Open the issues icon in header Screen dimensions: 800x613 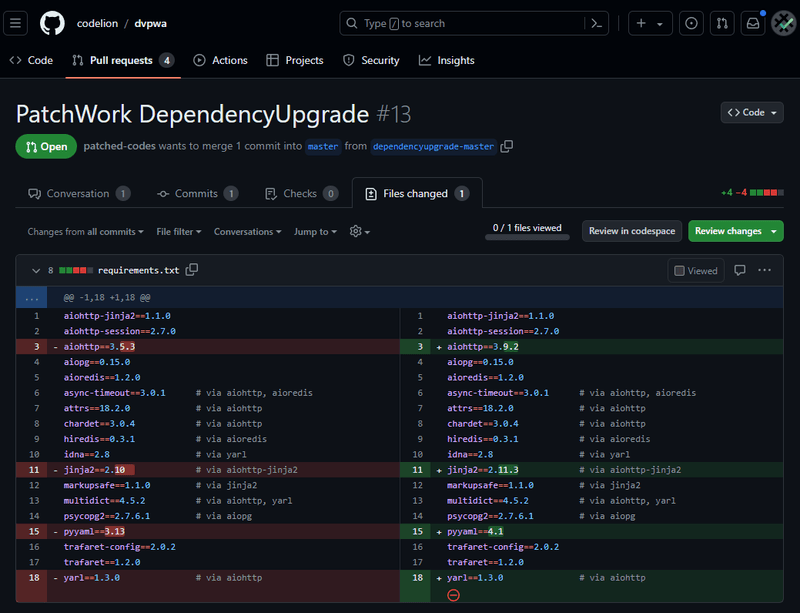tap(691, 23)
